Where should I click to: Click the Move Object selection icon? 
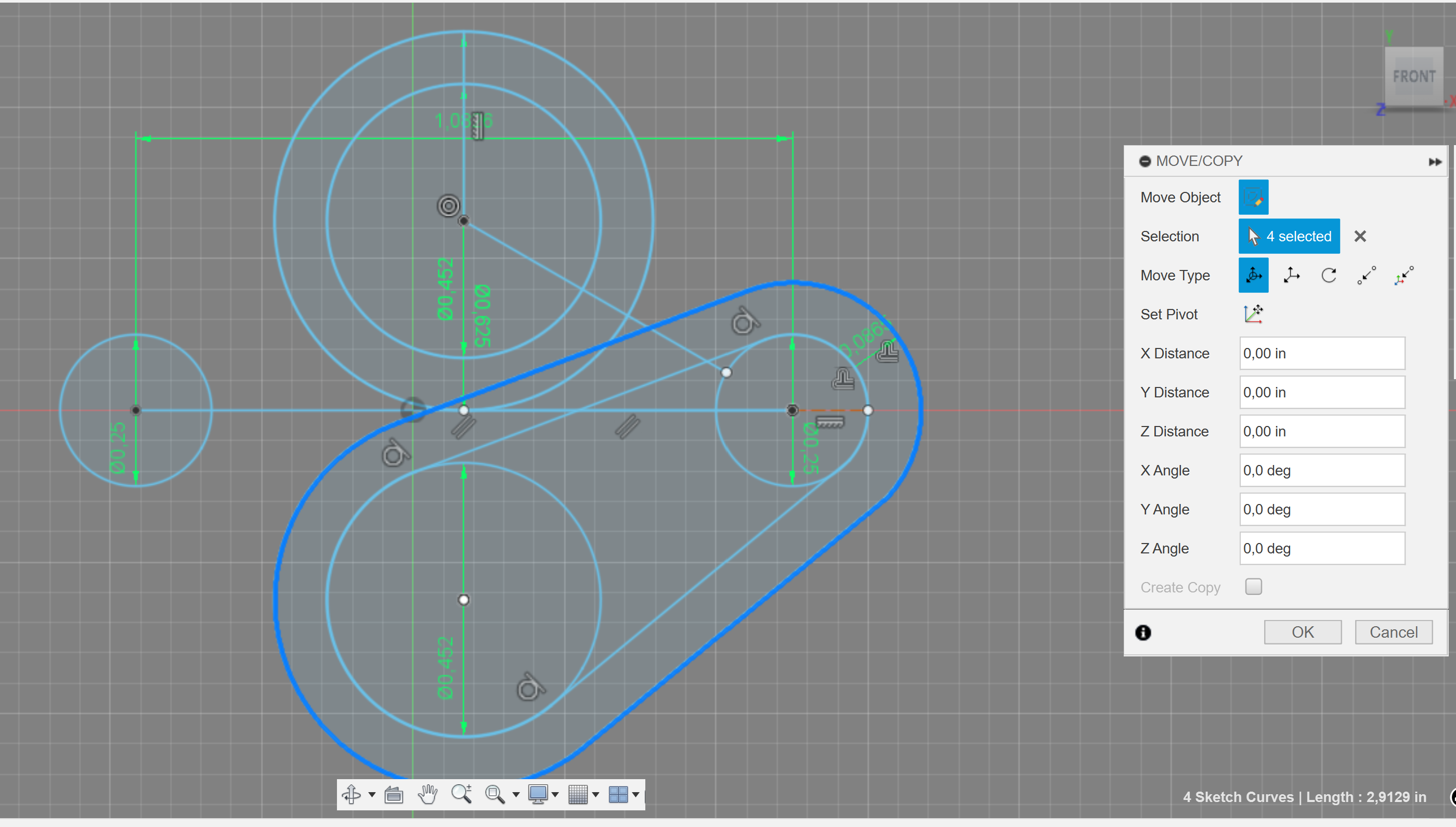pos(1253,197)
